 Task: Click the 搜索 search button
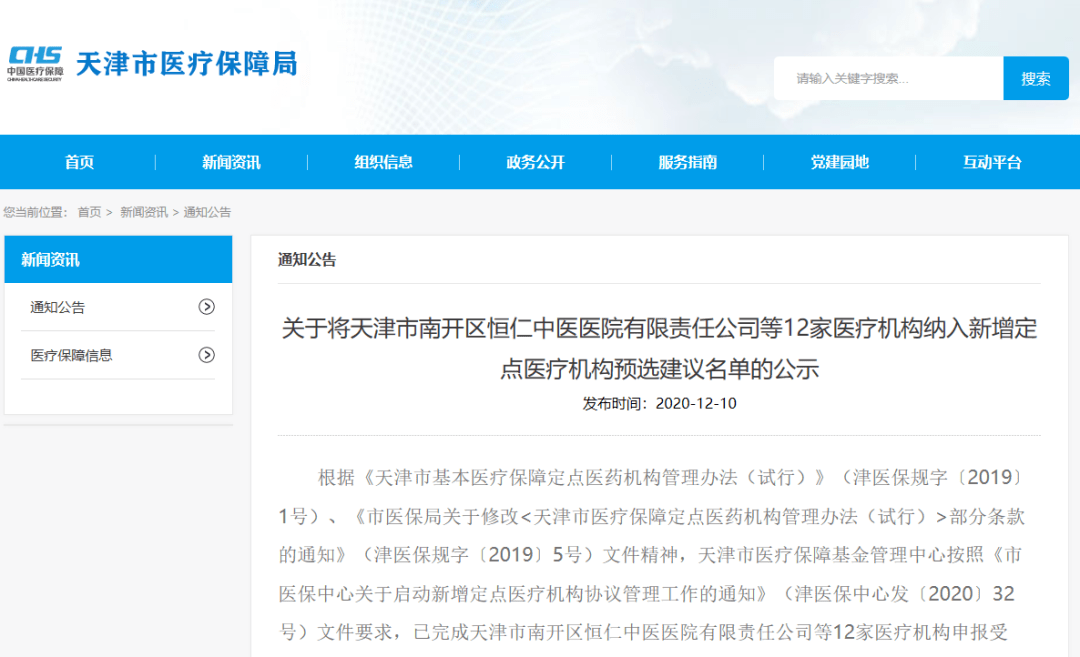click(x=1035, y=79)
